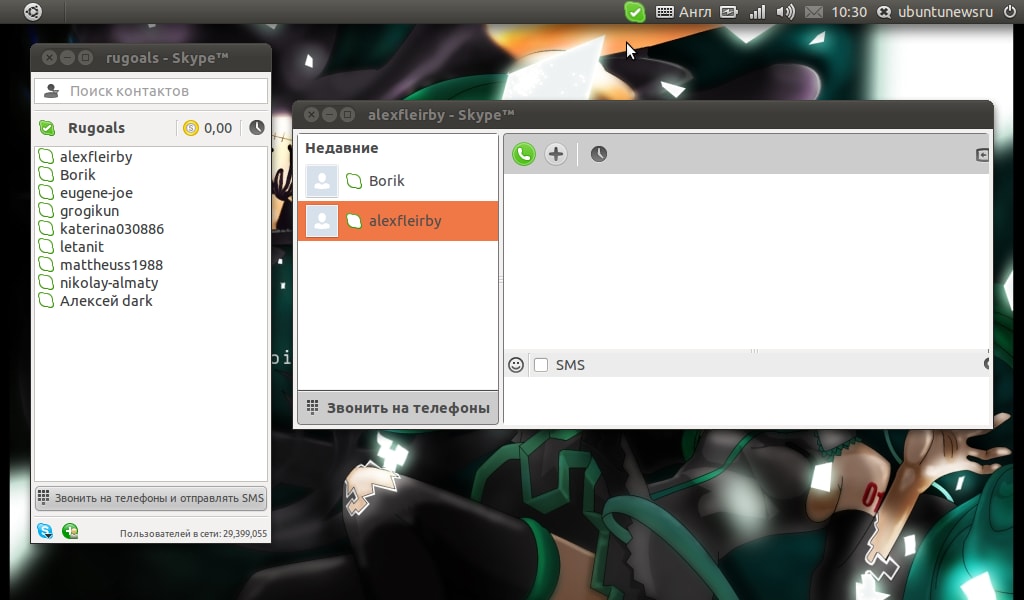This screenshot has height=600, width=1024.
Task: Click the keyboard icon next to Англ
Action: pyautogui.click(x=665, y=12)
